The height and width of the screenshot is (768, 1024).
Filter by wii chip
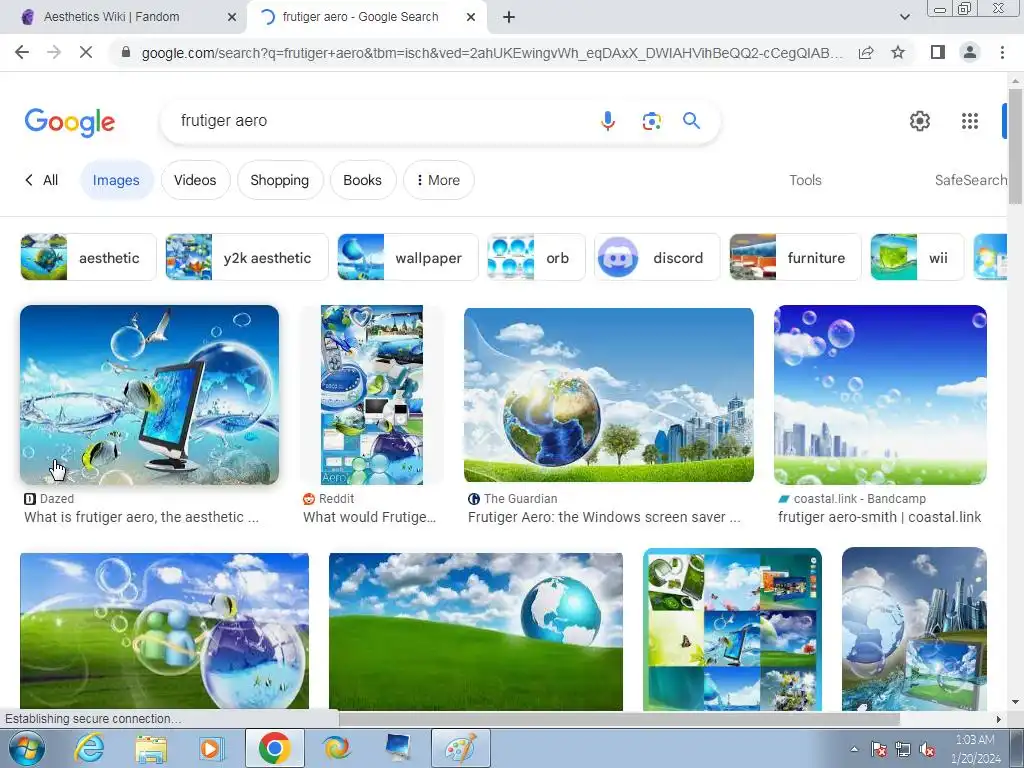click(x=917, y=257)
